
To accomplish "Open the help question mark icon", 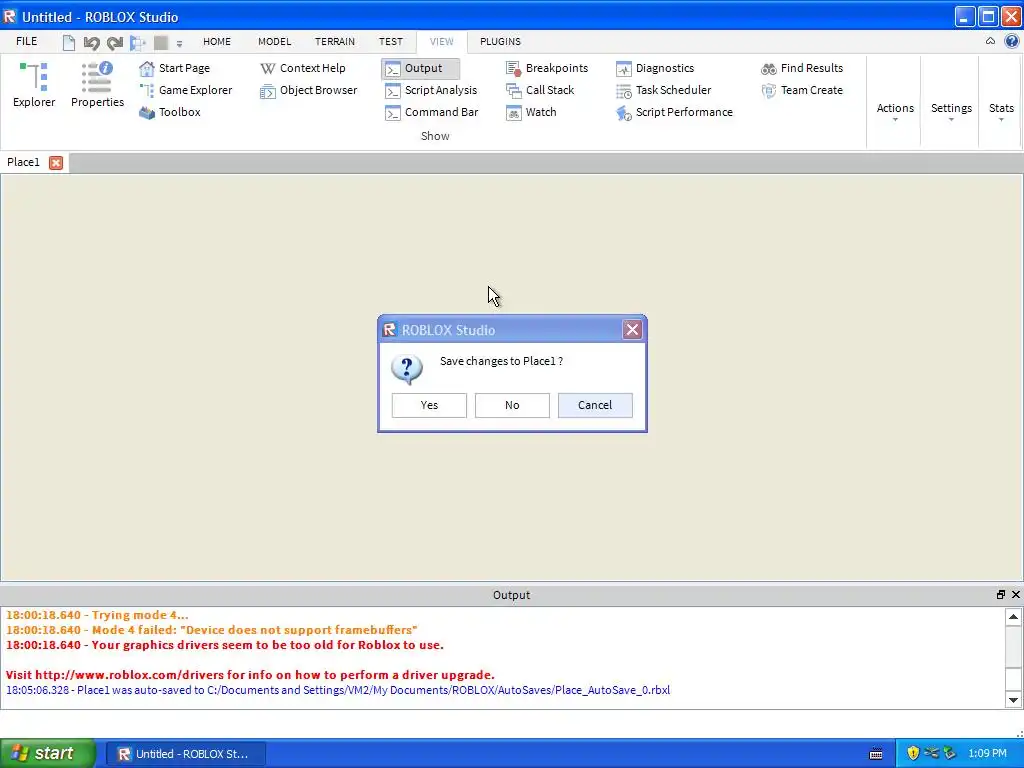I will click(1012, 41).
